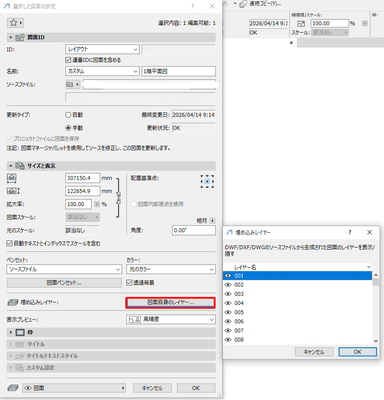Toggle the proportion chain link icon
The height and width of the screenshot is (400, 384).
(x=118, y=197)
